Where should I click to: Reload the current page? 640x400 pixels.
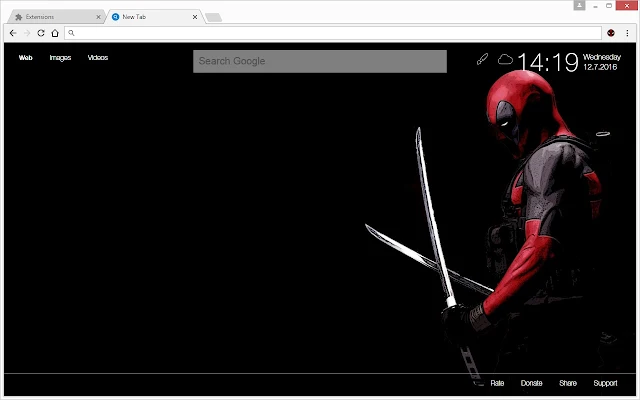pyautogui.click(x=41, y=33)
